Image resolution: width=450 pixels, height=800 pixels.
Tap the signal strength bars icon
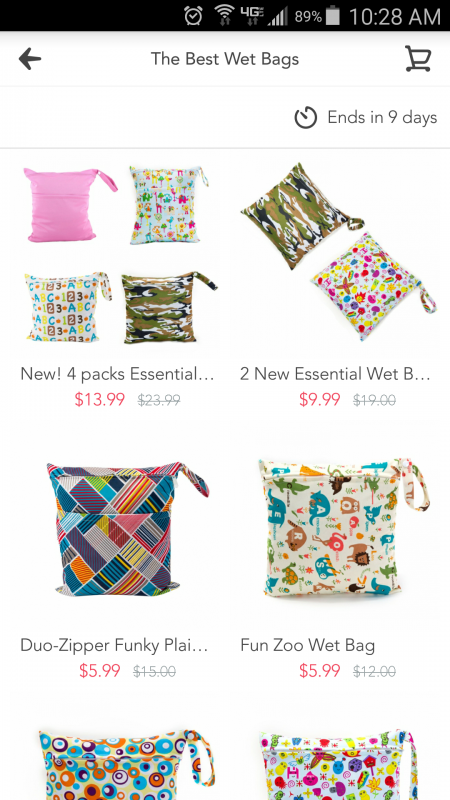[x=279, y=16]
